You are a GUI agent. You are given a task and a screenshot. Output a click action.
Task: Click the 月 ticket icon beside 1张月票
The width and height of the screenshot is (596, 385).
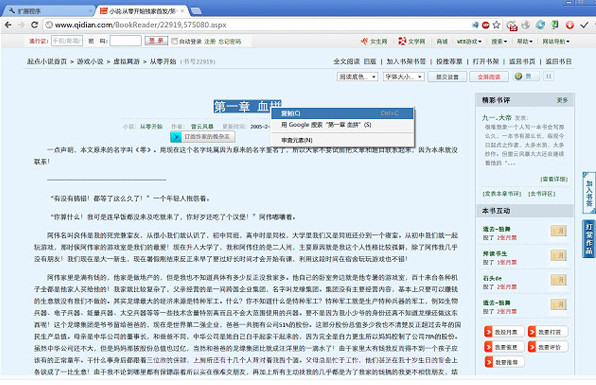pos(558,255)
